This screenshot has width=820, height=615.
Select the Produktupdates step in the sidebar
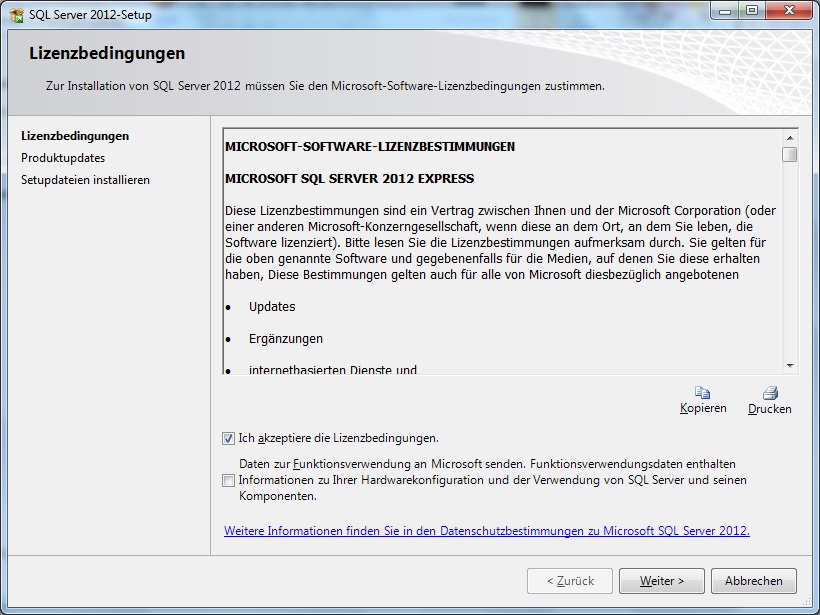(x=63, y=158)
